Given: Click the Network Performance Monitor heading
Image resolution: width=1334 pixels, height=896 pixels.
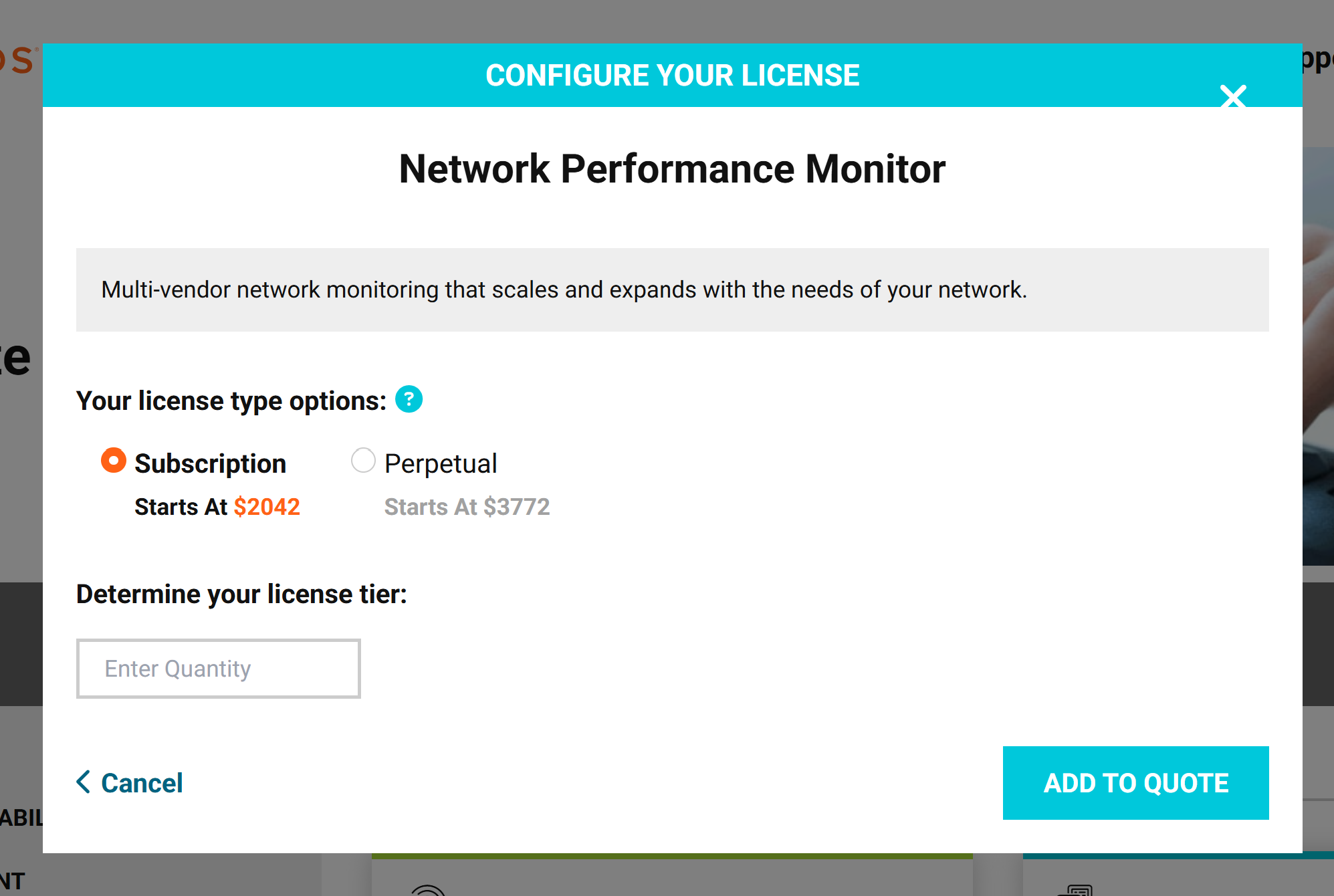Looking at the screenshot, I should point(672,169).
